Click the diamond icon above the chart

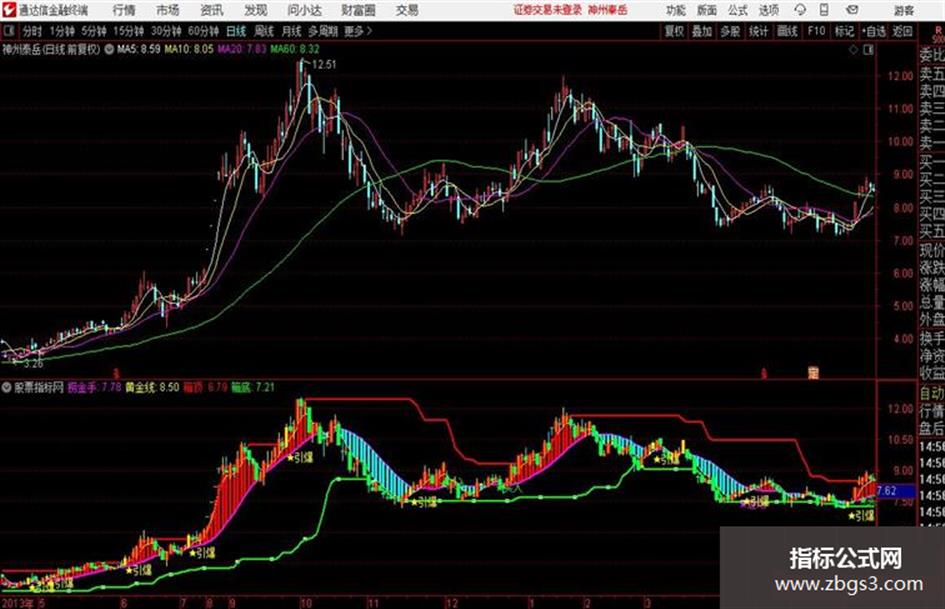coord(853,50)
